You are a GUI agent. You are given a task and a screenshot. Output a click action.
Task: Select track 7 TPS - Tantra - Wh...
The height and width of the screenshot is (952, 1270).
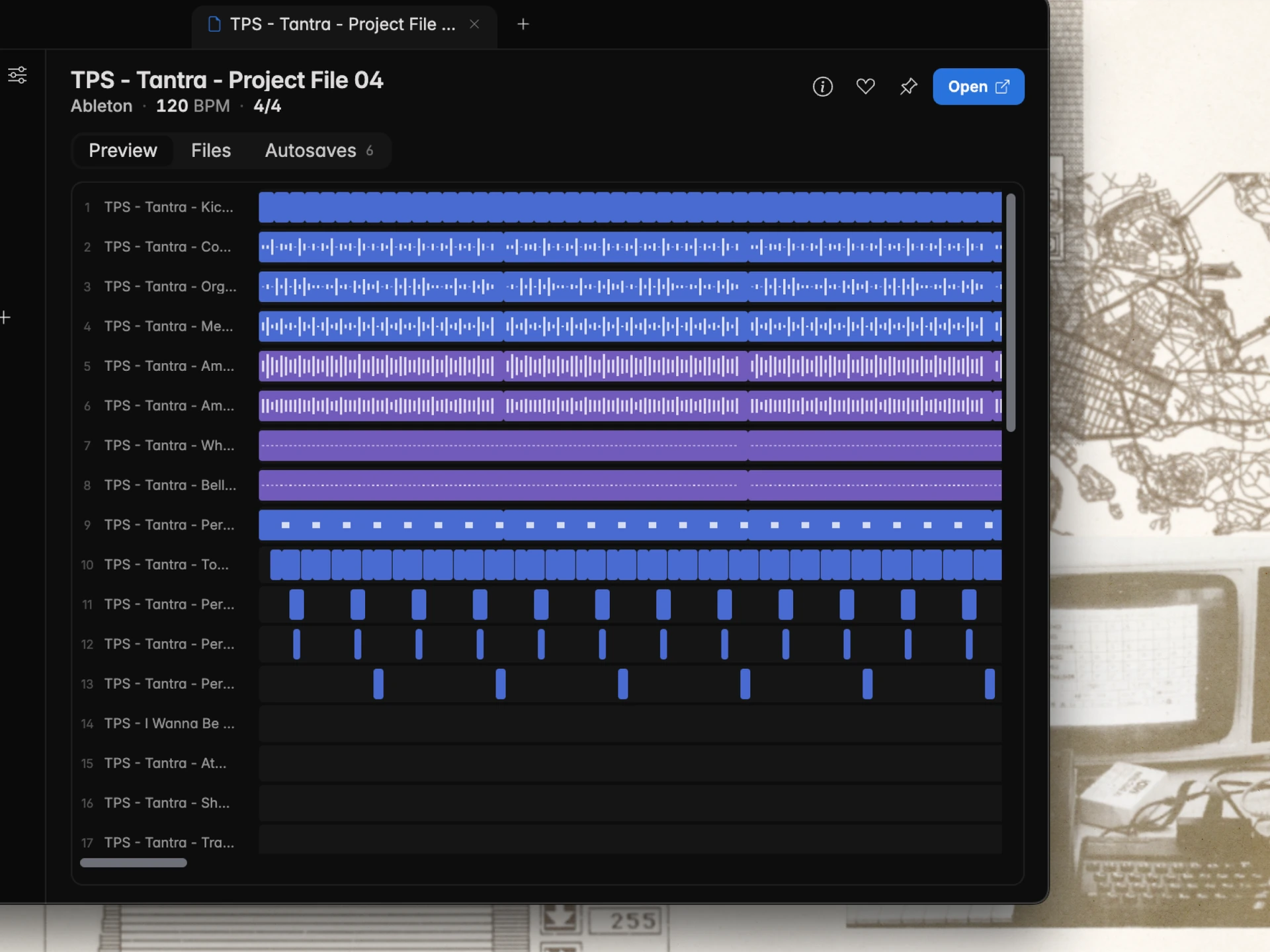168,446
